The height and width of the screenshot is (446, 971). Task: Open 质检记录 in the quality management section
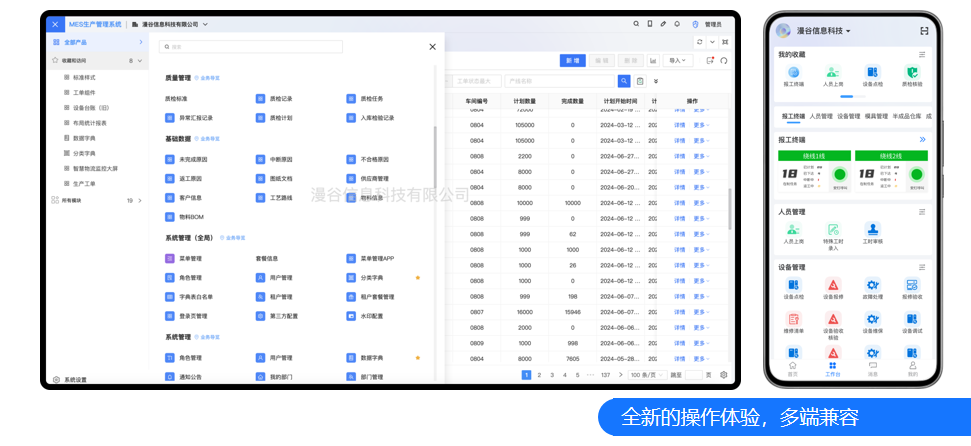coord(281,99)
